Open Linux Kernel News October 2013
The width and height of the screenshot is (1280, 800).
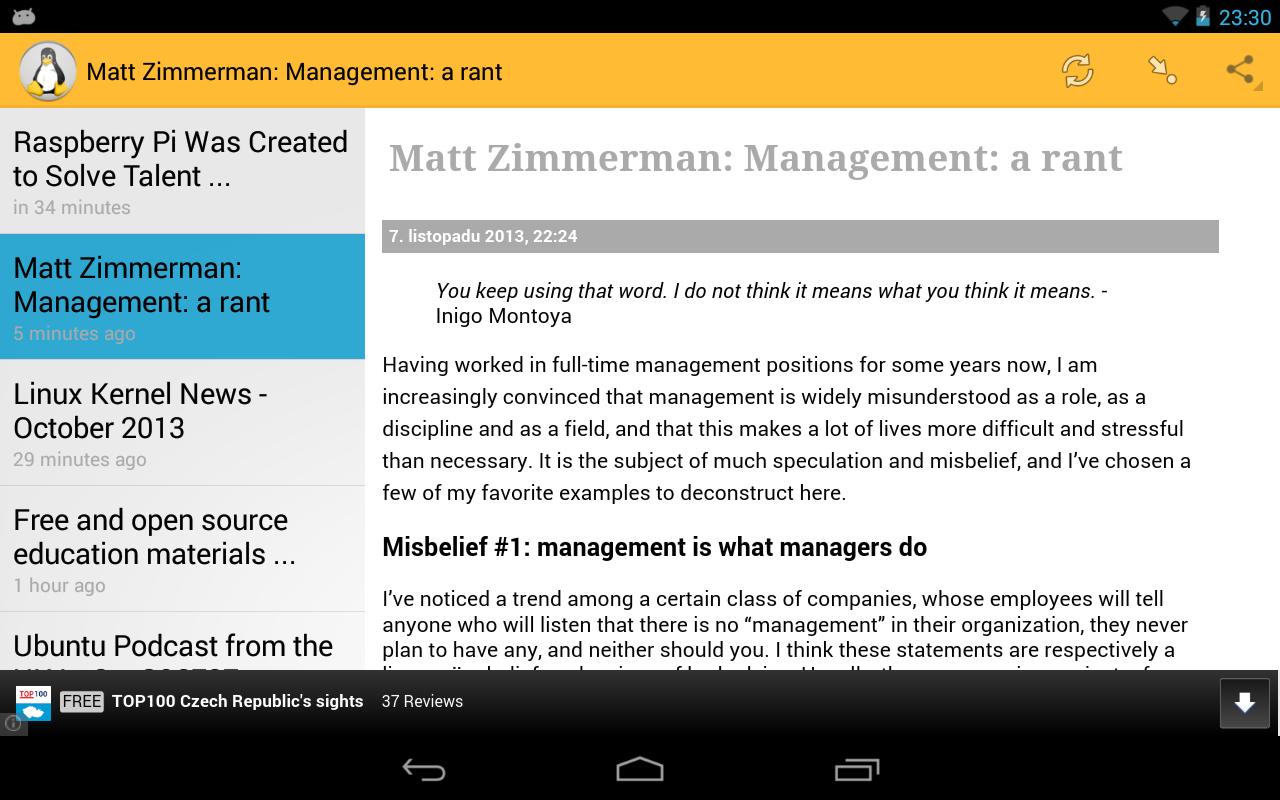[x=182, y=423]
